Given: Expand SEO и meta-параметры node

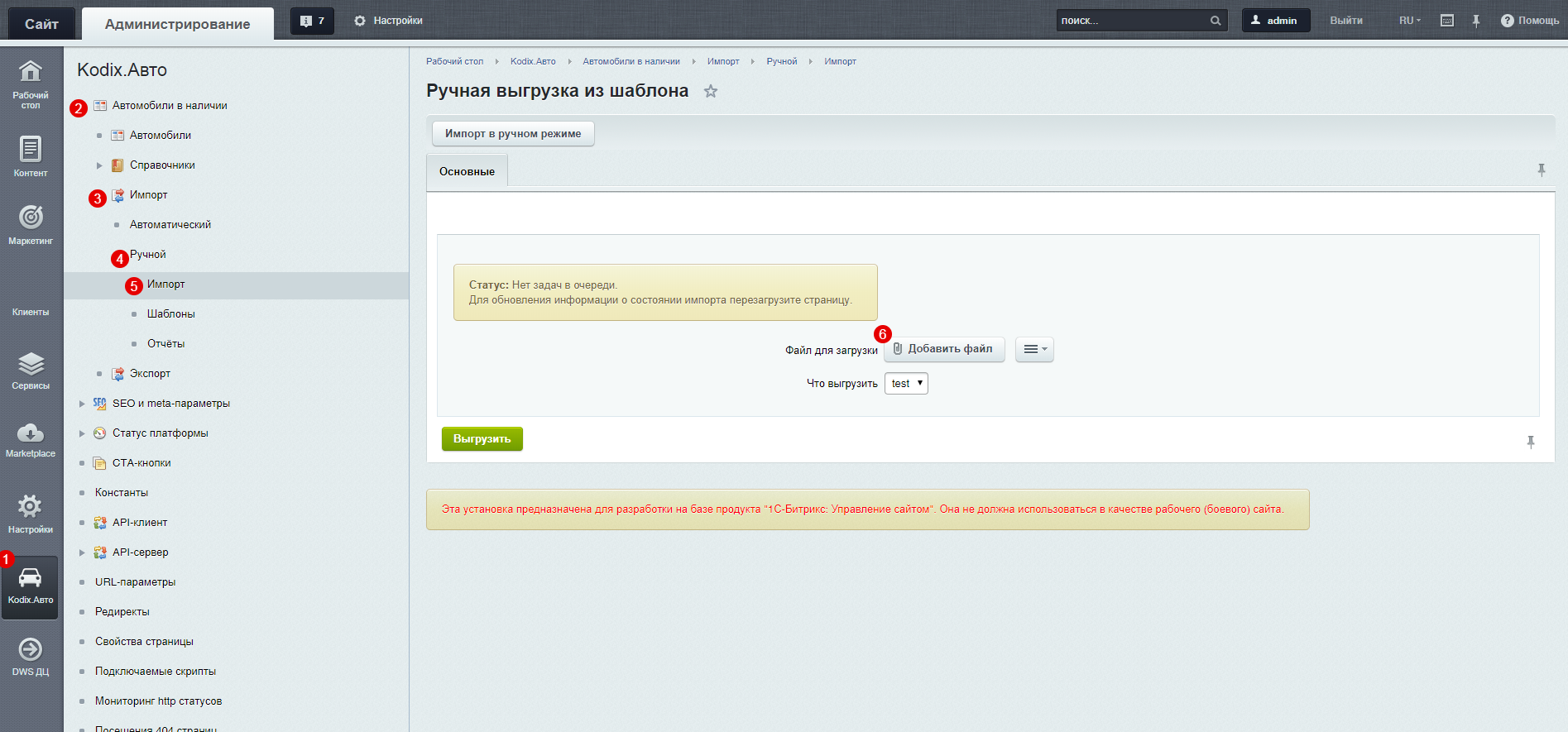Looking at the screenshot, I should point(82,404).
